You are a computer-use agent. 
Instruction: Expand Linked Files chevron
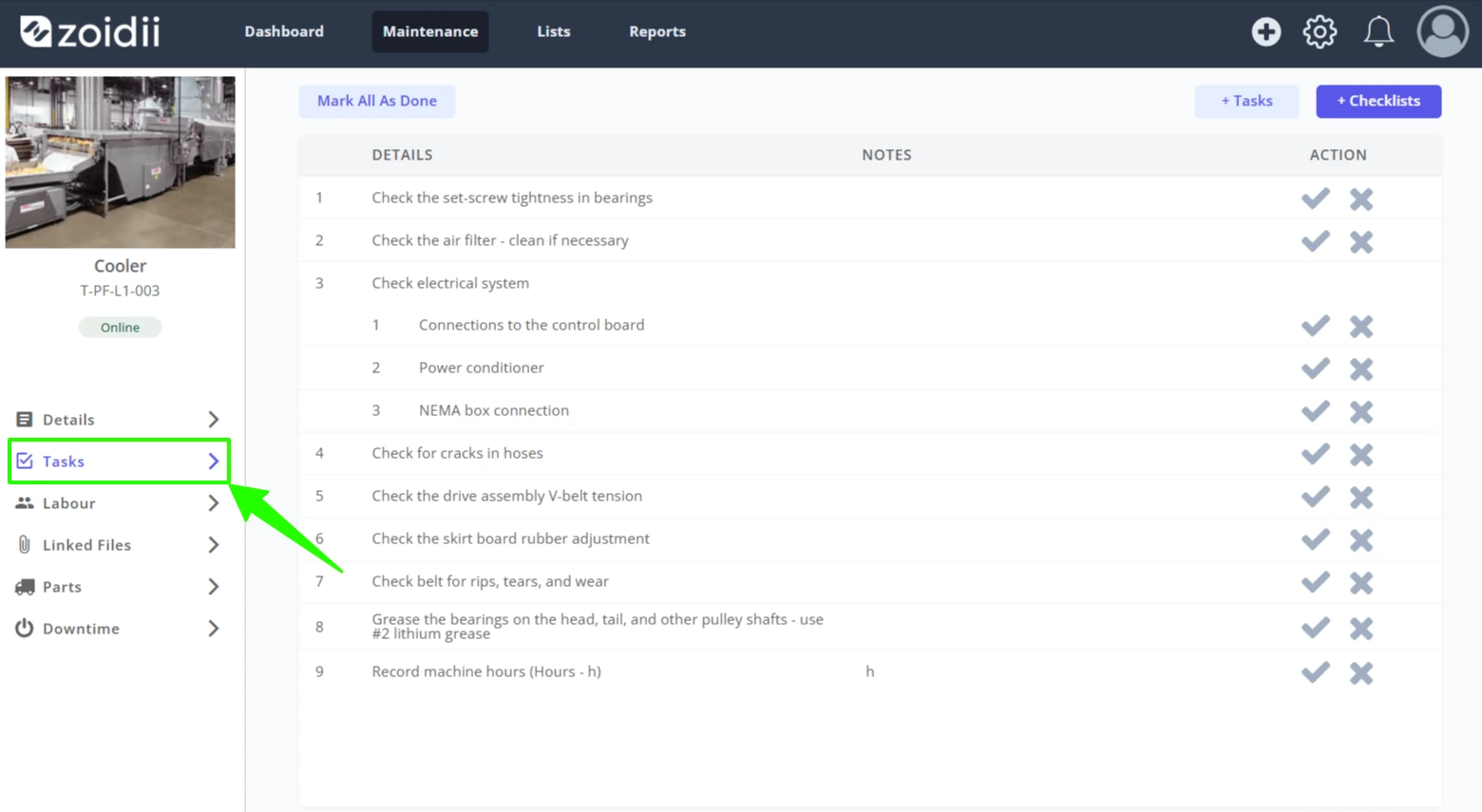click(214, 545)
